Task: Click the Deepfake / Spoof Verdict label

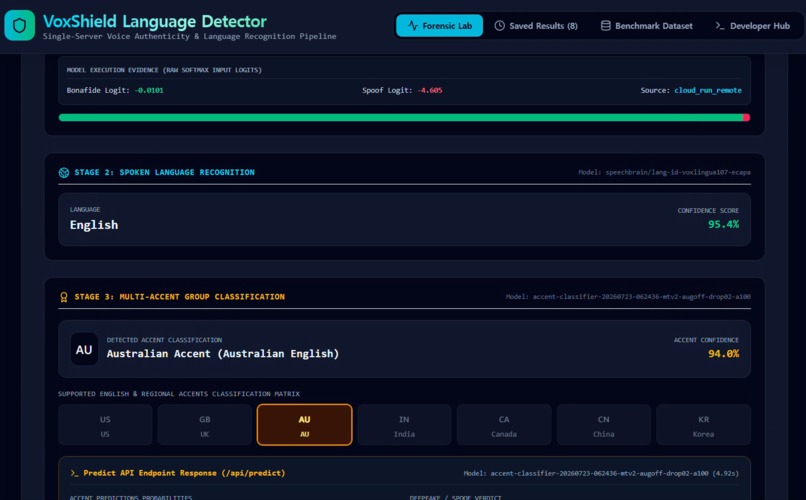Action: tap(455, 497)
